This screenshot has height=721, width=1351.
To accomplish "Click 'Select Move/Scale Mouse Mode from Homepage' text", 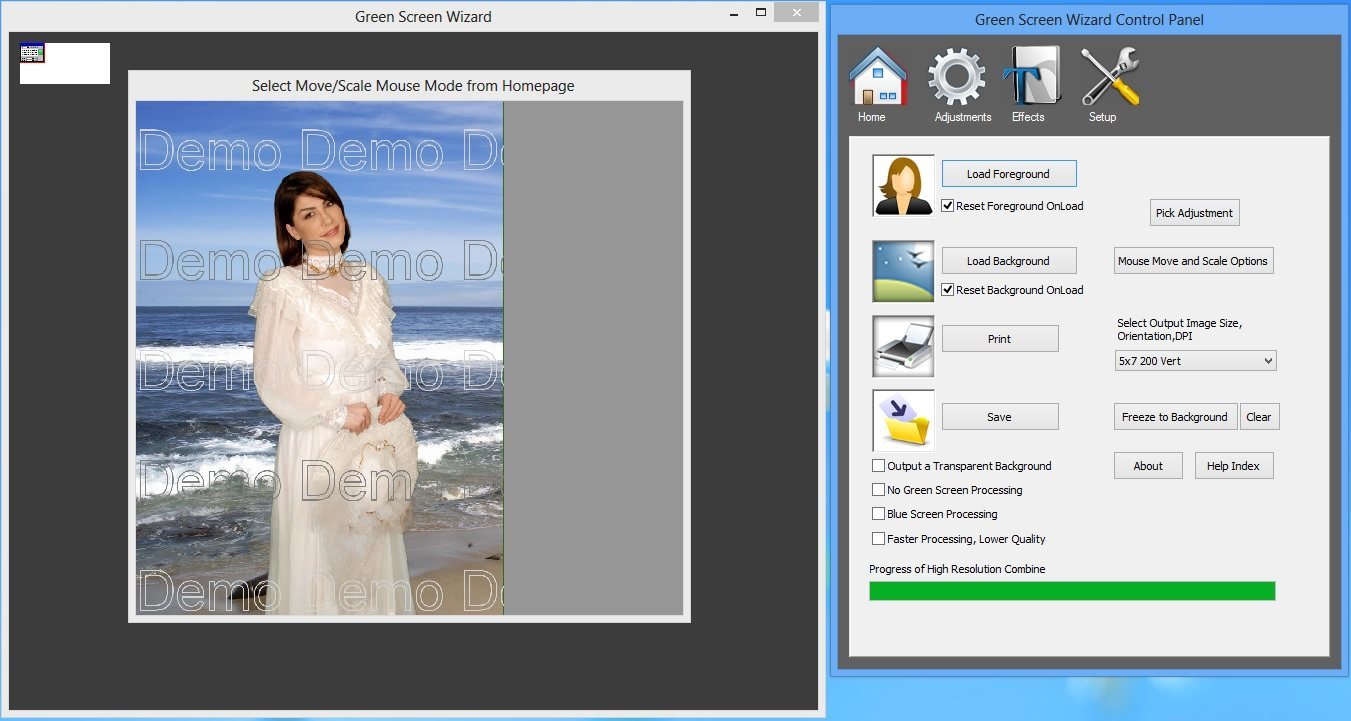I will [413, 86].
